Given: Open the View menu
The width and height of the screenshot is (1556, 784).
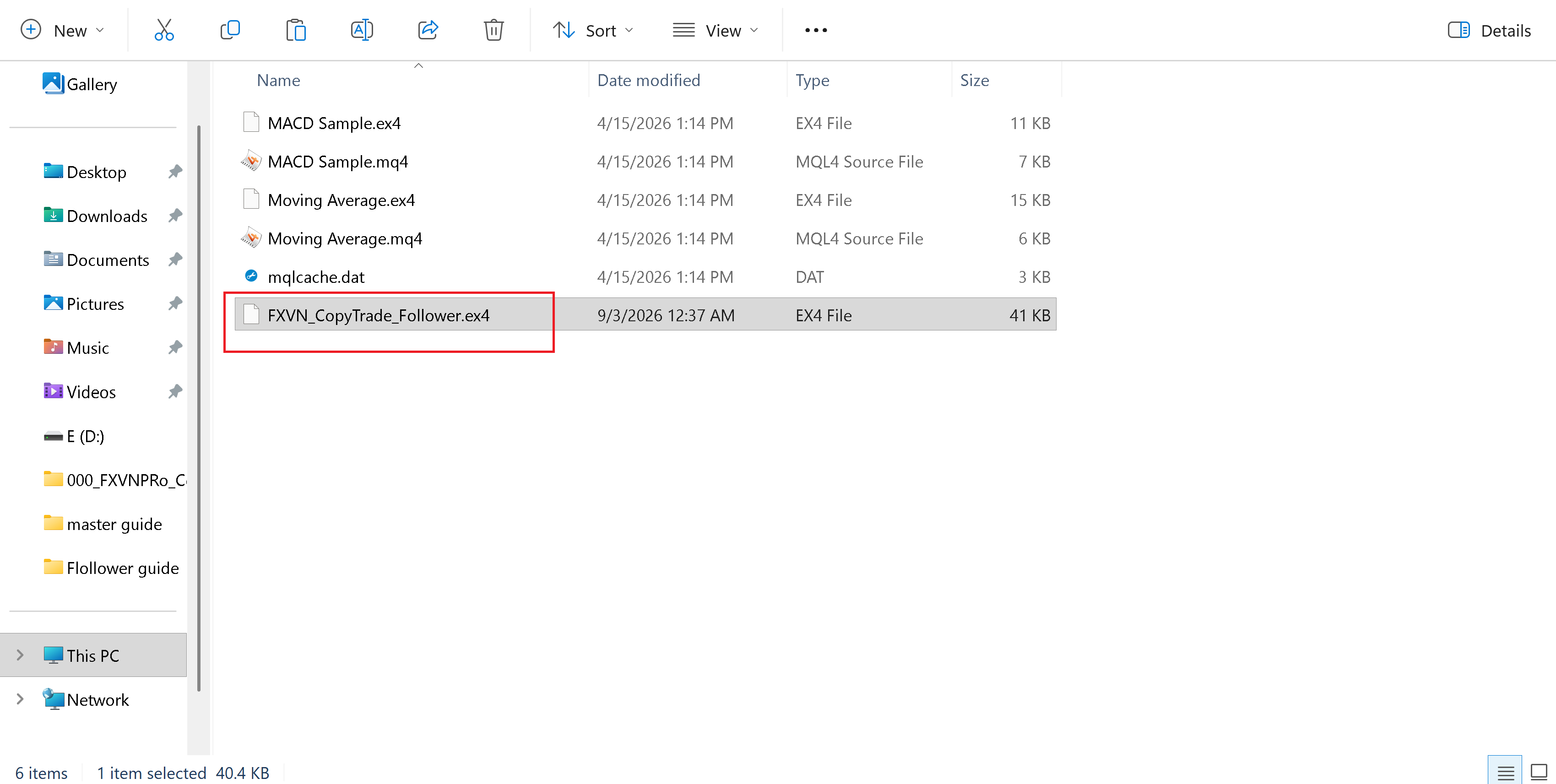Looking at the screenshot, I should coord(715,30).
